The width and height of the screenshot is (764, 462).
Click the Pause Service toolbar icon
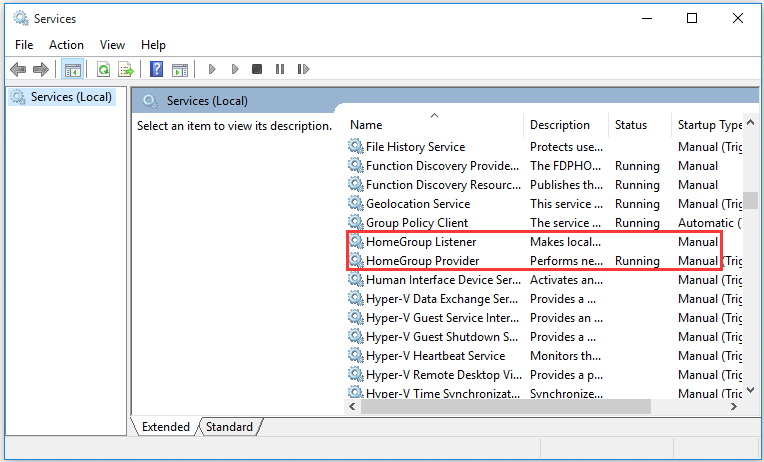point(280,69)
